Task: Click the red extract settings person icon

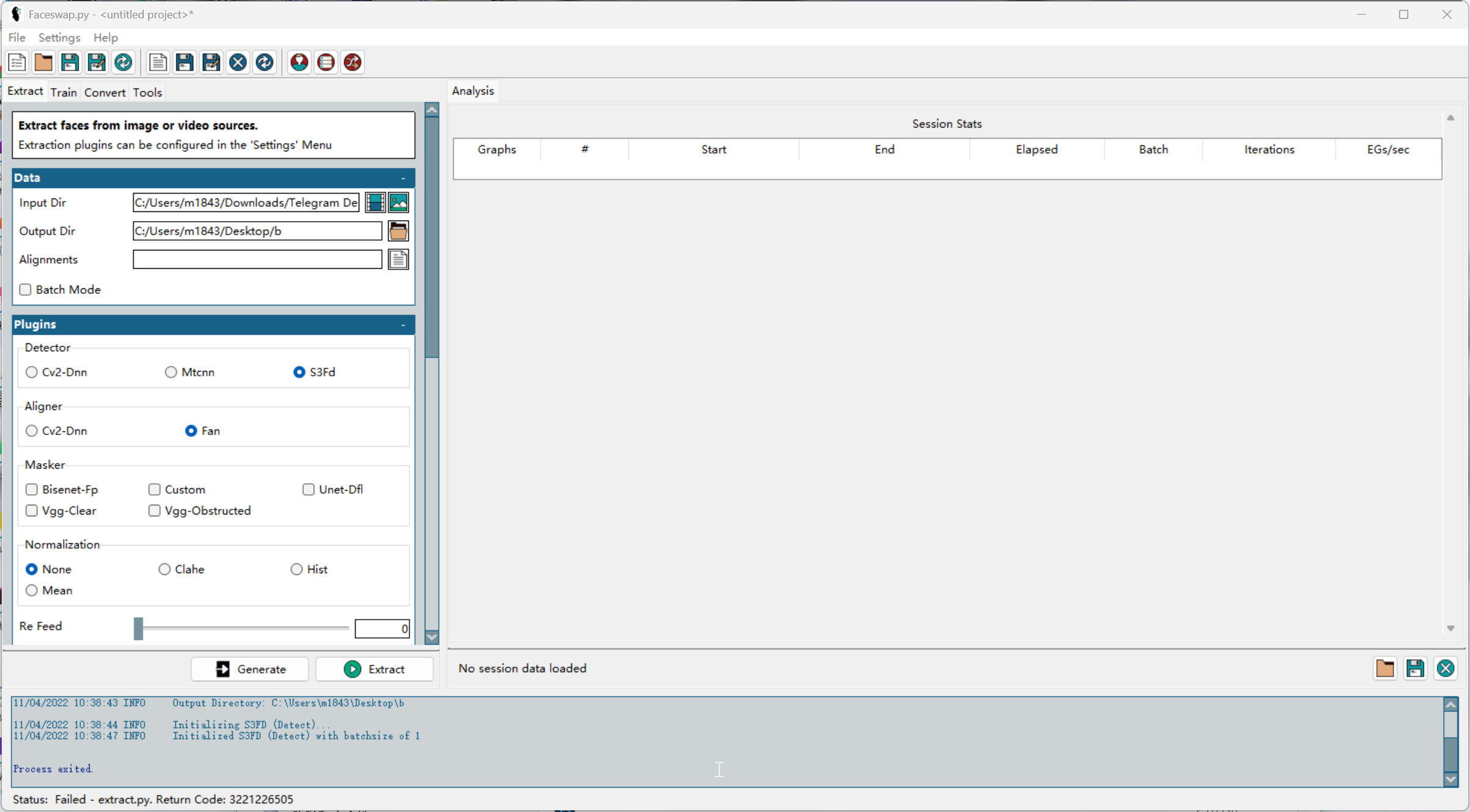Action: click(299, 62)
